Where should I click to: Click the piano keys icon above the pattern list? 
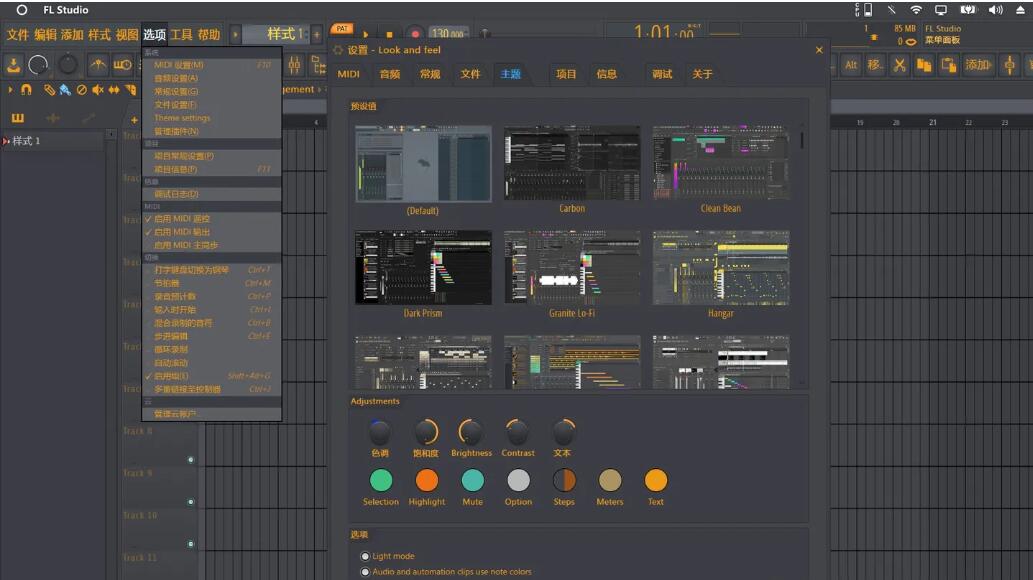18,118
